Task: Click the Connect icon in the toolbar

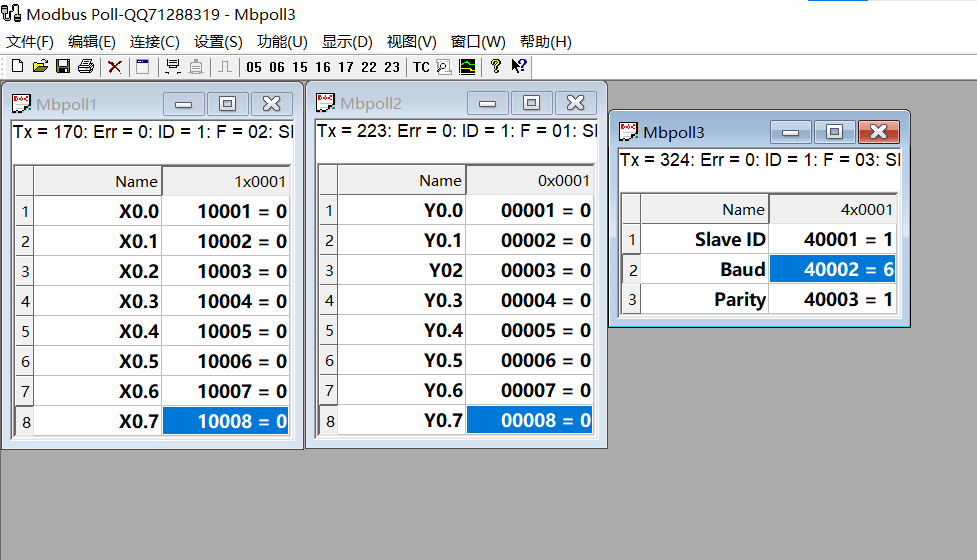Action: coord(173,67)
